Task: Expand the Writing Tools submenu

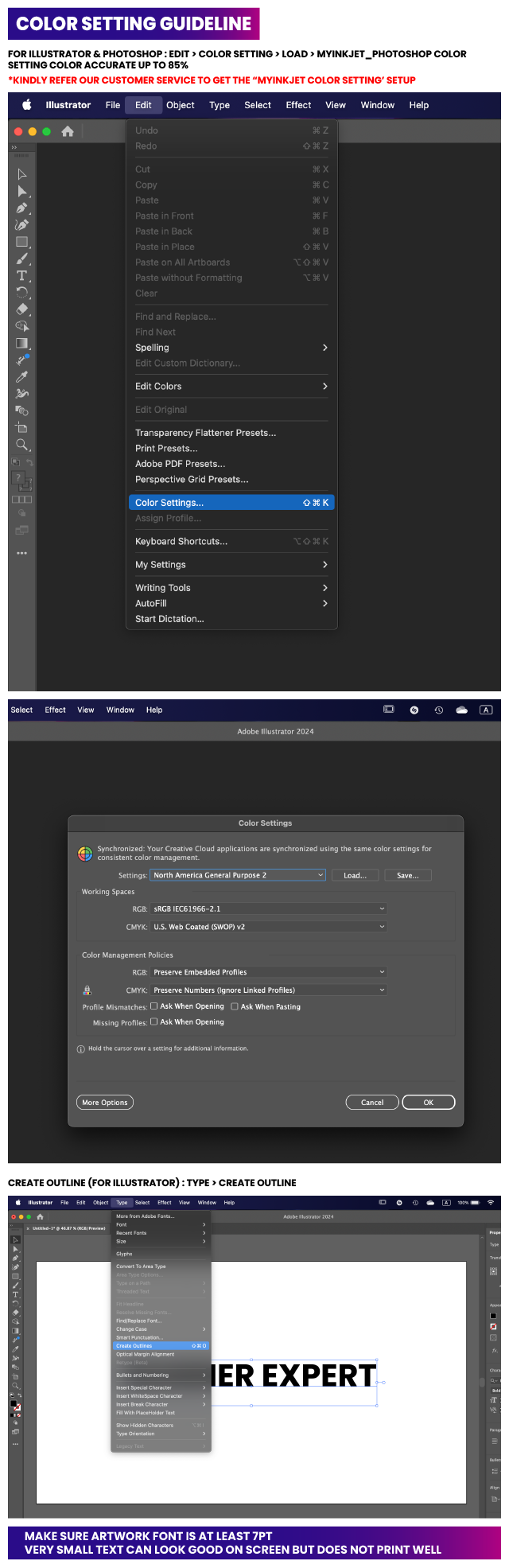Action: (x=231, y=588)
